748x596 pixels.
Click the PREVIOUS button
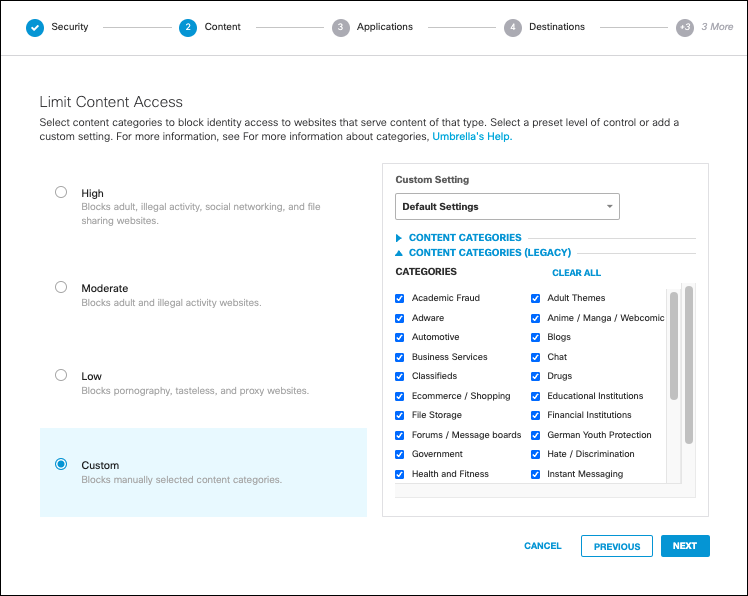616,546
